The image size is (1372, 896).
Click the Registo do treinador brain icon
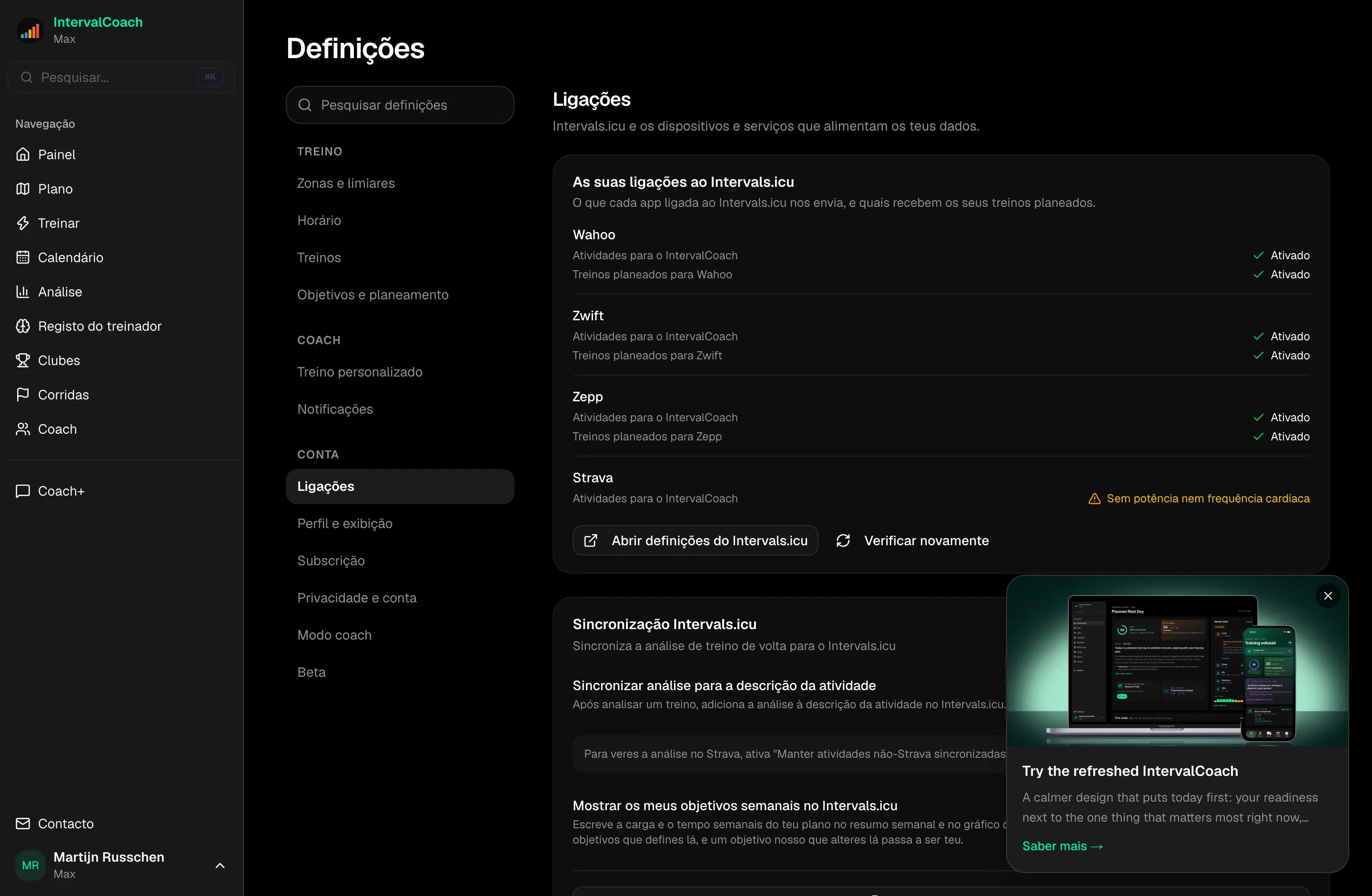coord(22,326)
